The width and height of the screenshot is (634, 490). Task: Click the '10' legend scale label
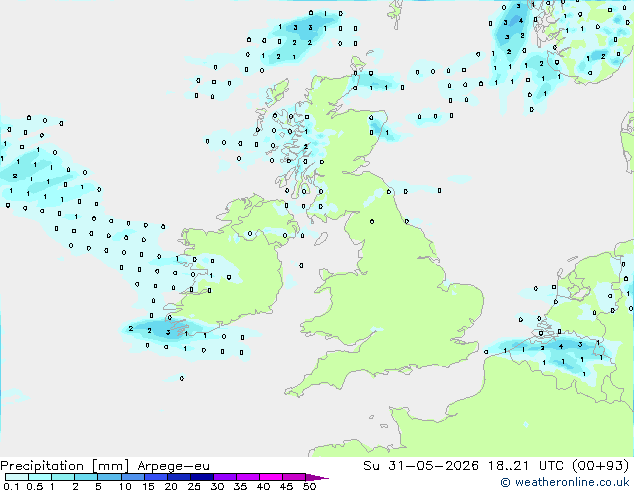[x=125, y=486]
